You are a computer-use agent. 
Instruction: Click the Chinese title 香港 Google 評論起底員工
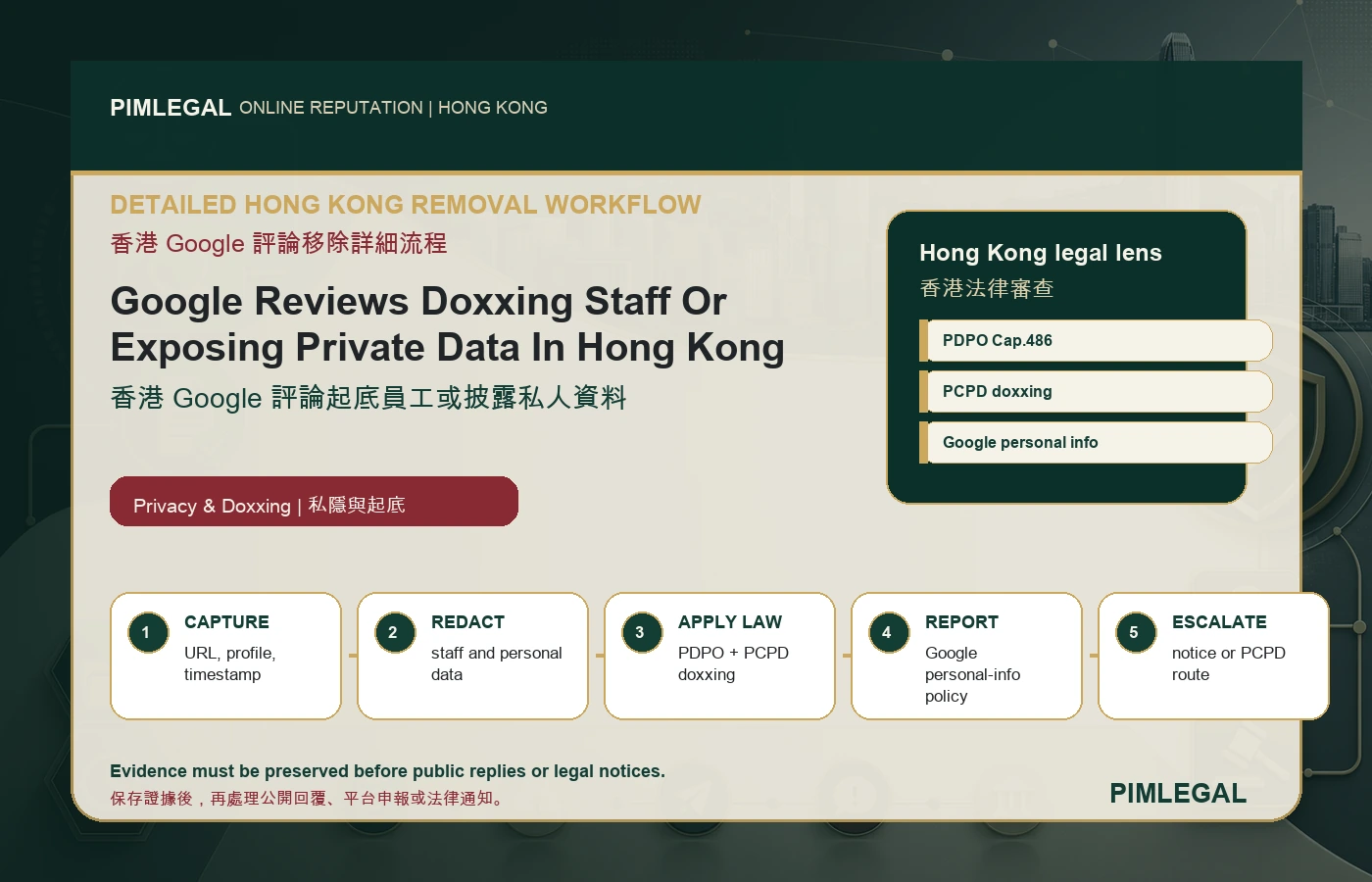[368, 398]
